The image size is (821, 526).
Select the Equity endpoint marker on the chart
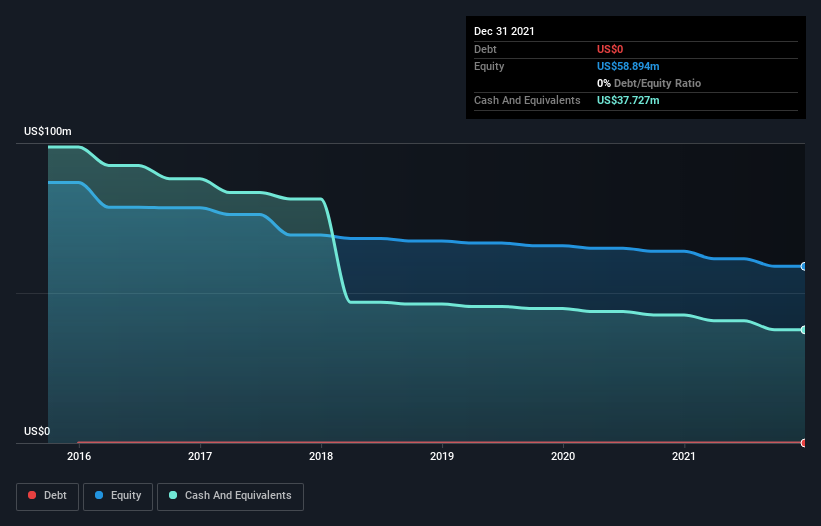804,266
